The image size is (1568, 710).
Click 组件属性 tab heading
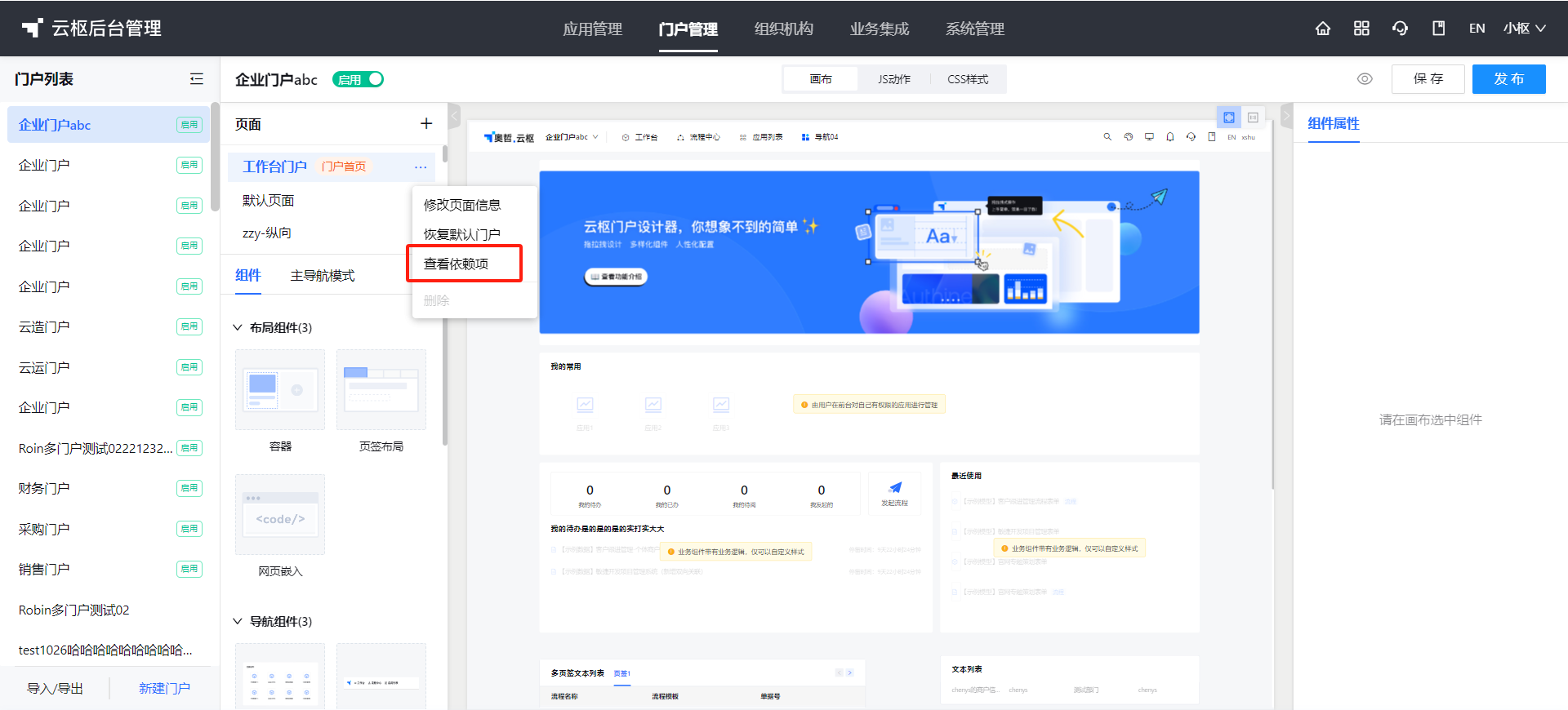pyautogui.click(x=1334, y=123)
